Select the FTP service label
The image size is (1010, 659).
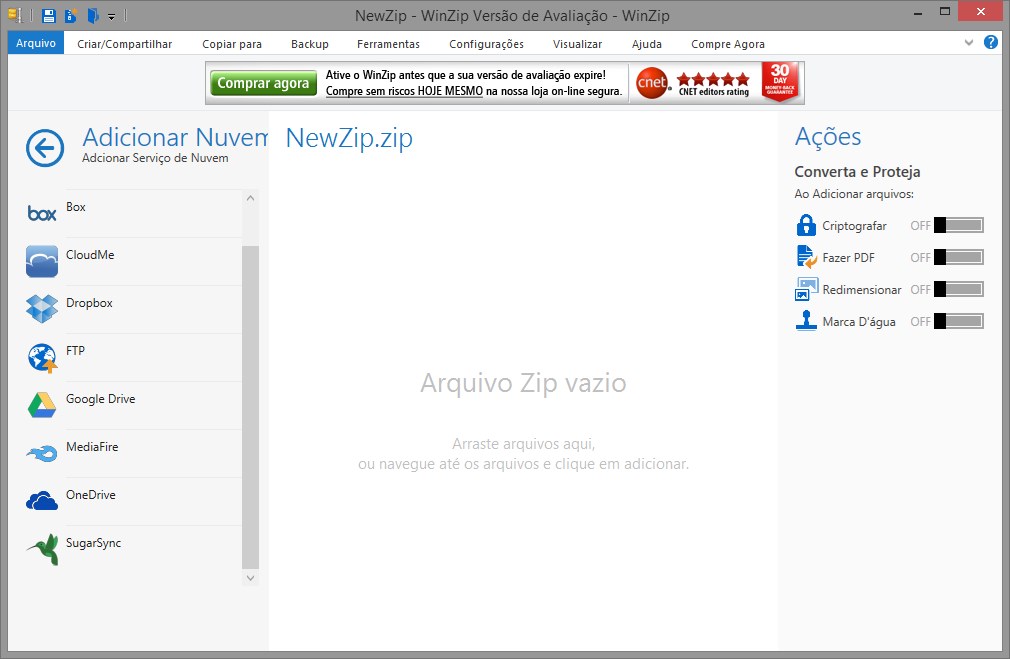point(75,350)
